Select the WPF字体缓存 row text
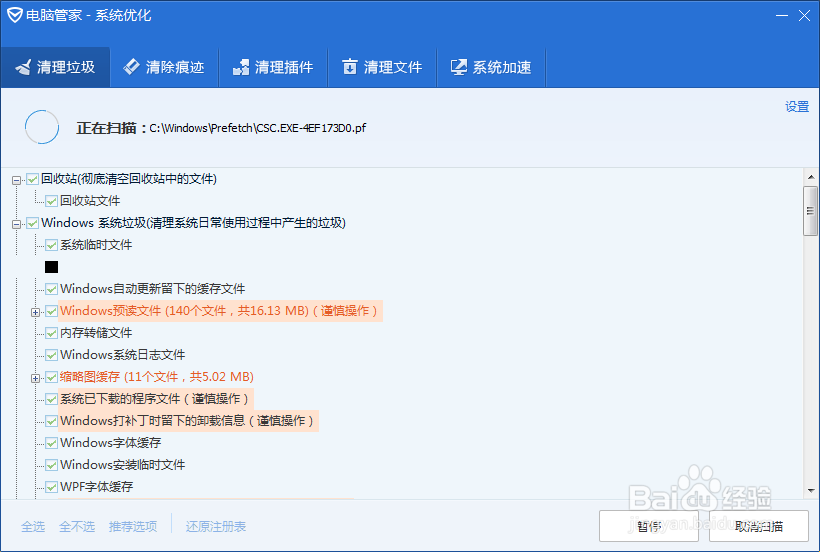 [x=97, y=487]
